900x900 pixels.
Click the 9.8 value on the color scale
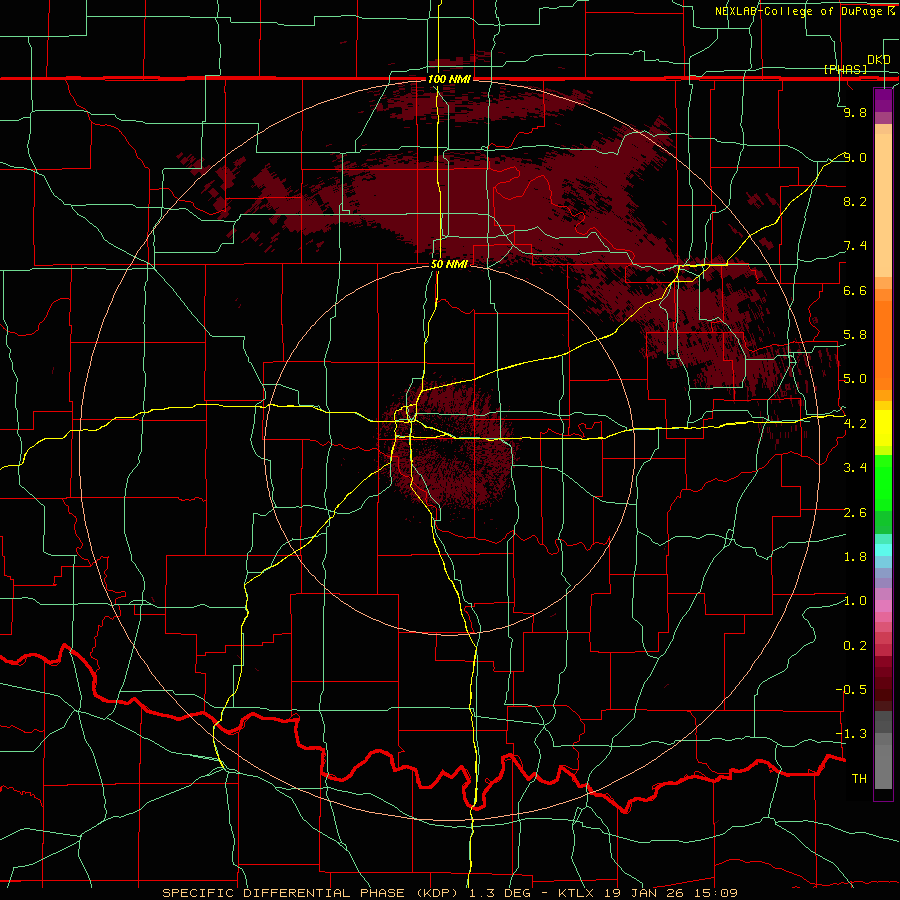click(x=855, y=113)
